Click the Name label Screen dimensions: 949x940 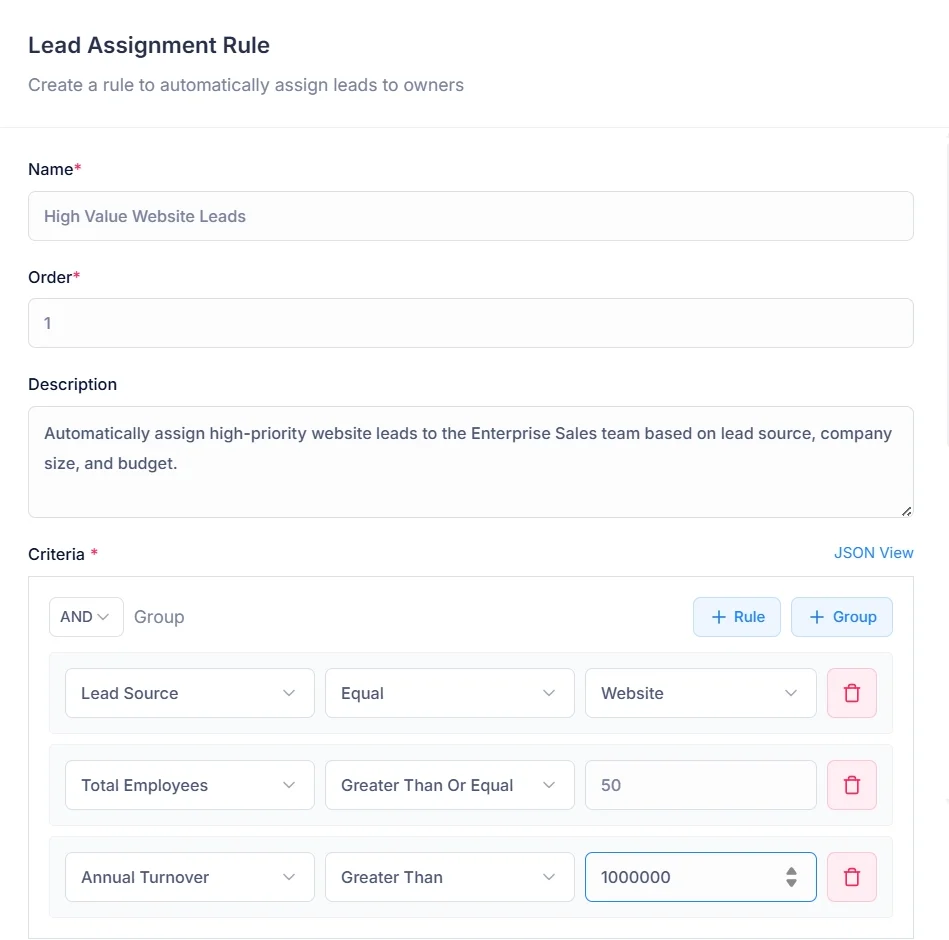click(51, 169)
